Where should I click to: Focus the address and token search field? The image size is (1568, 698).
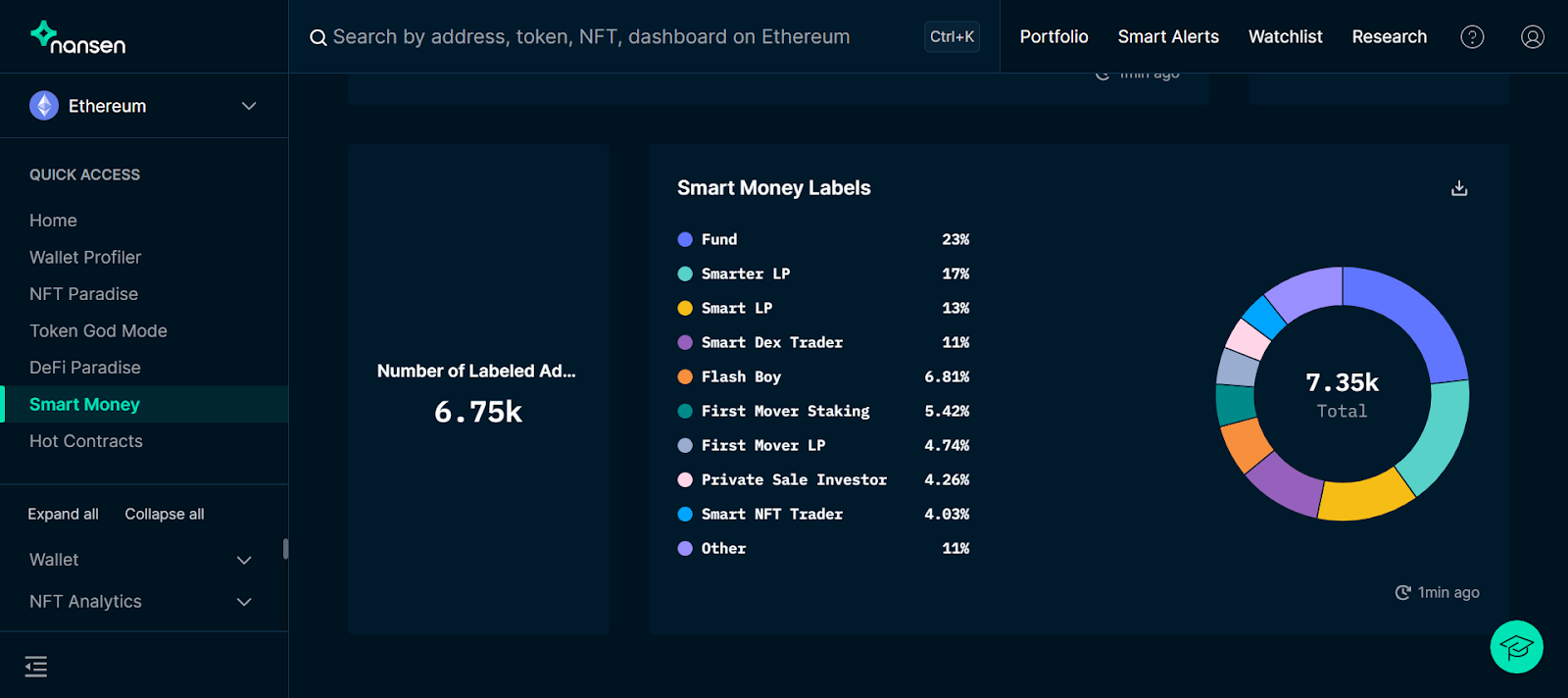[608, 37]
